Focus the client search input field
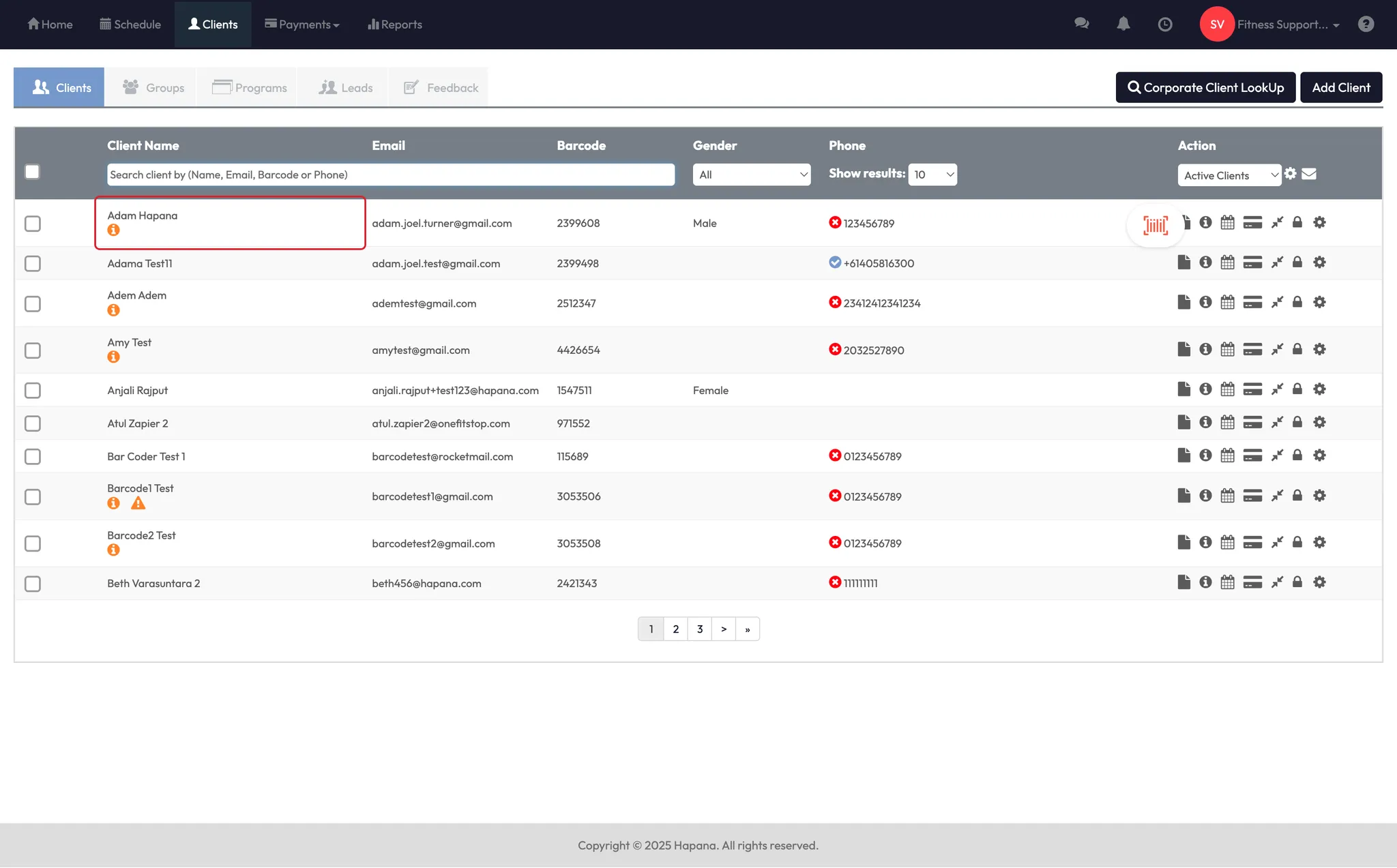The image size is (1397, 868). (x=390, y=175)
